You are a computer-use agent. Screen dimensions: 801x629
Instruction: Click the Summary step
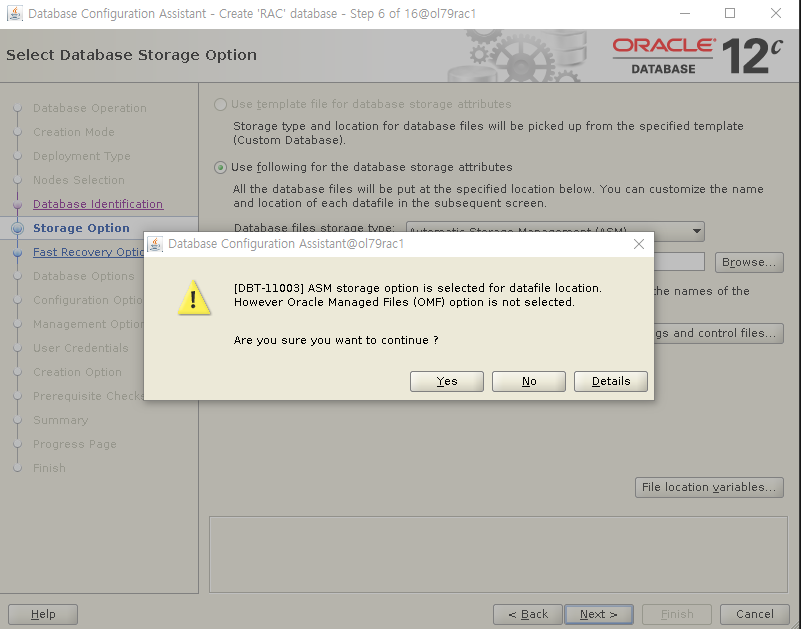61,421
